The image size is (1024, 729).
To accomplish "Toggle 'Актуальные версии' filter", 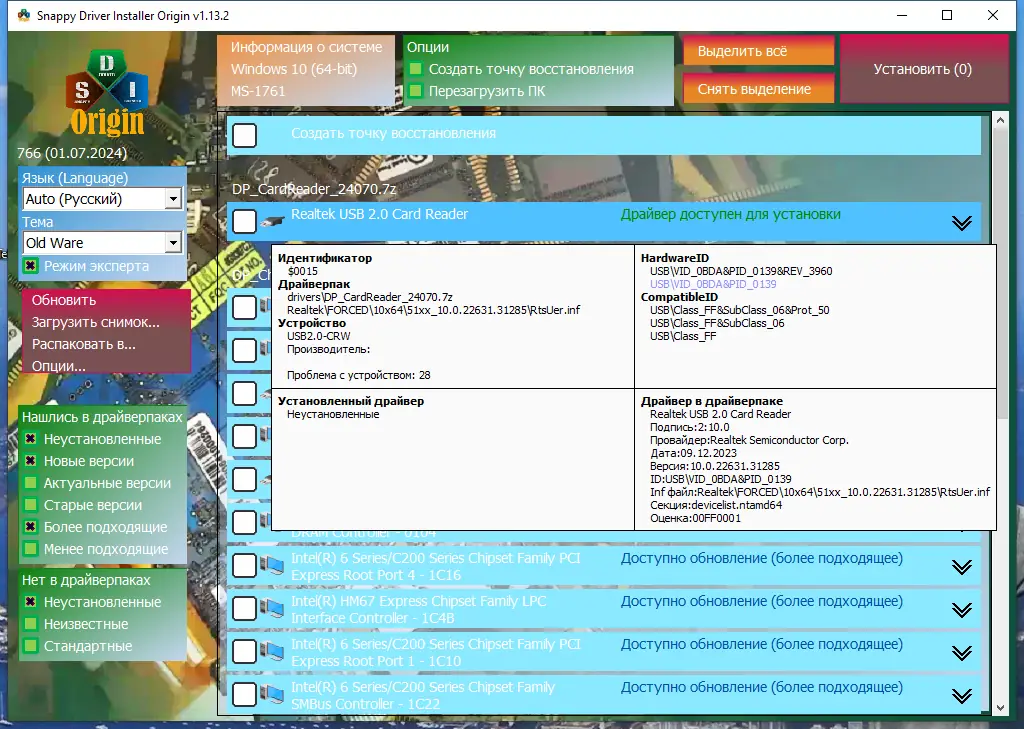I will (x=30, y=483).
